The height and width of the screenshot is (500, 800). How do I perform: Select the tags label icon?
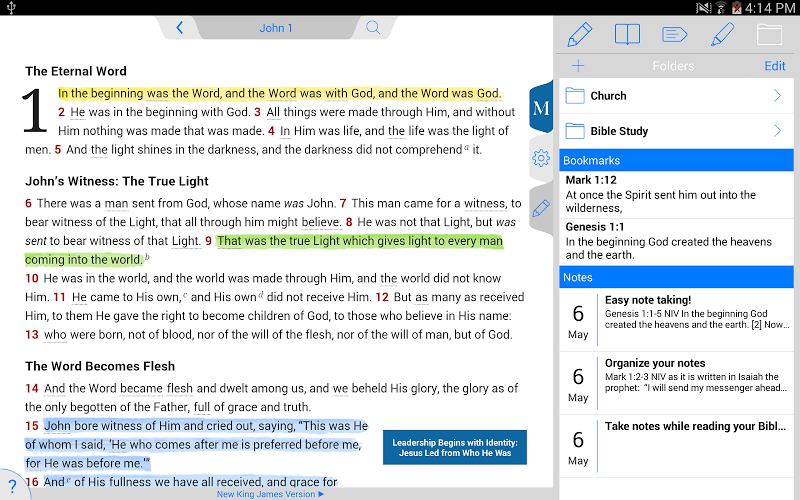click(x=674, y=35)
